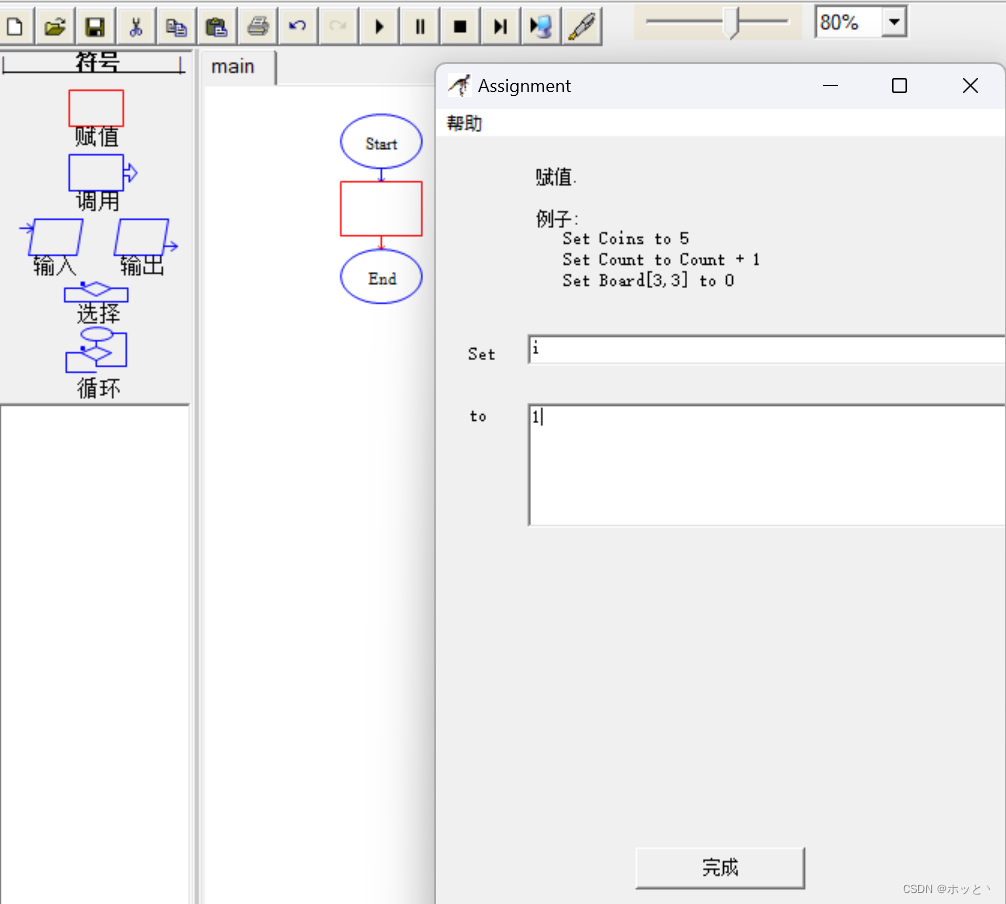Click the Assignment dialog title icon

coord(459,85)
